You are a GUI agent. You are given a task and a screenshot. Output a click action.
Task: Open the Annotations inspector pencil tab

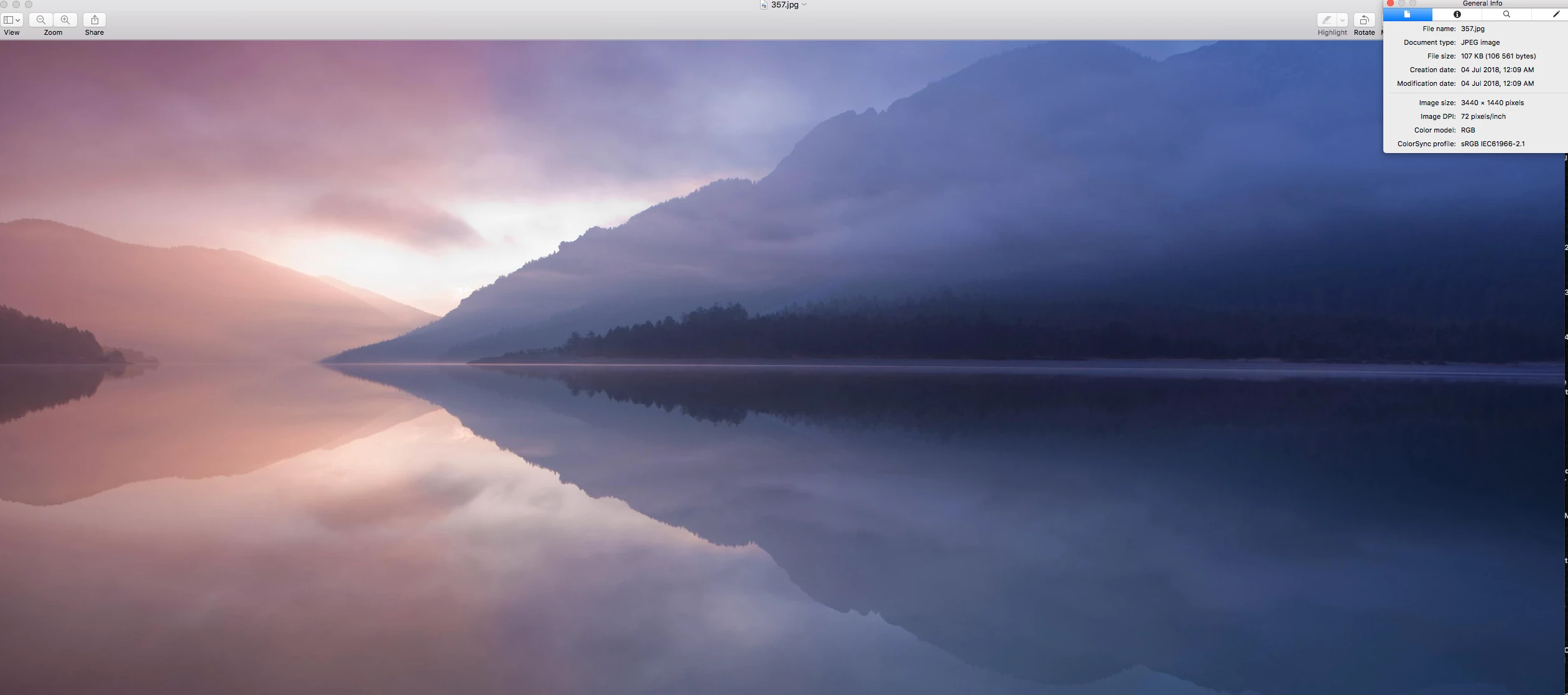pos(1556,14)
